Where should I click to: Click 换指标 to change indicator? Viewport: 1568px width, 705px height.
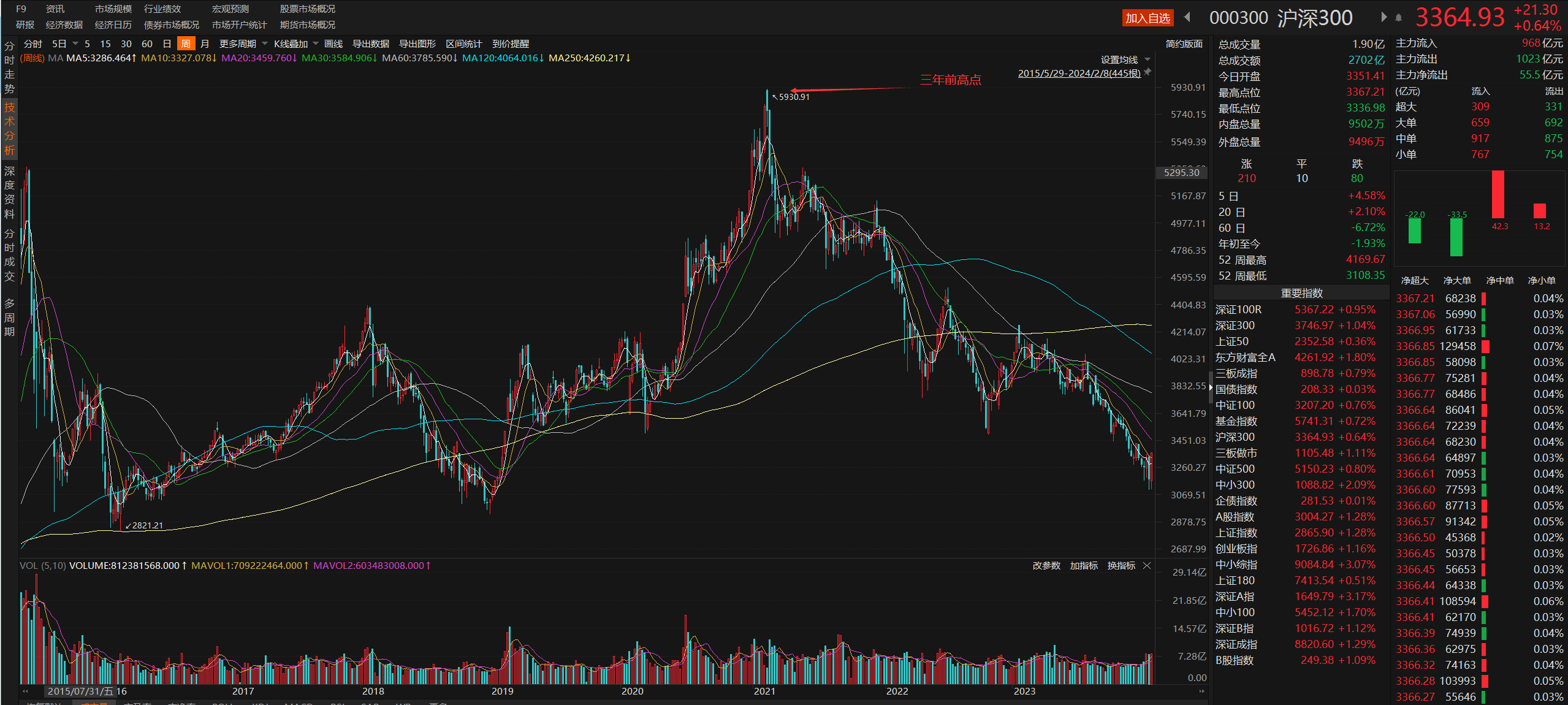(1121, 565)
